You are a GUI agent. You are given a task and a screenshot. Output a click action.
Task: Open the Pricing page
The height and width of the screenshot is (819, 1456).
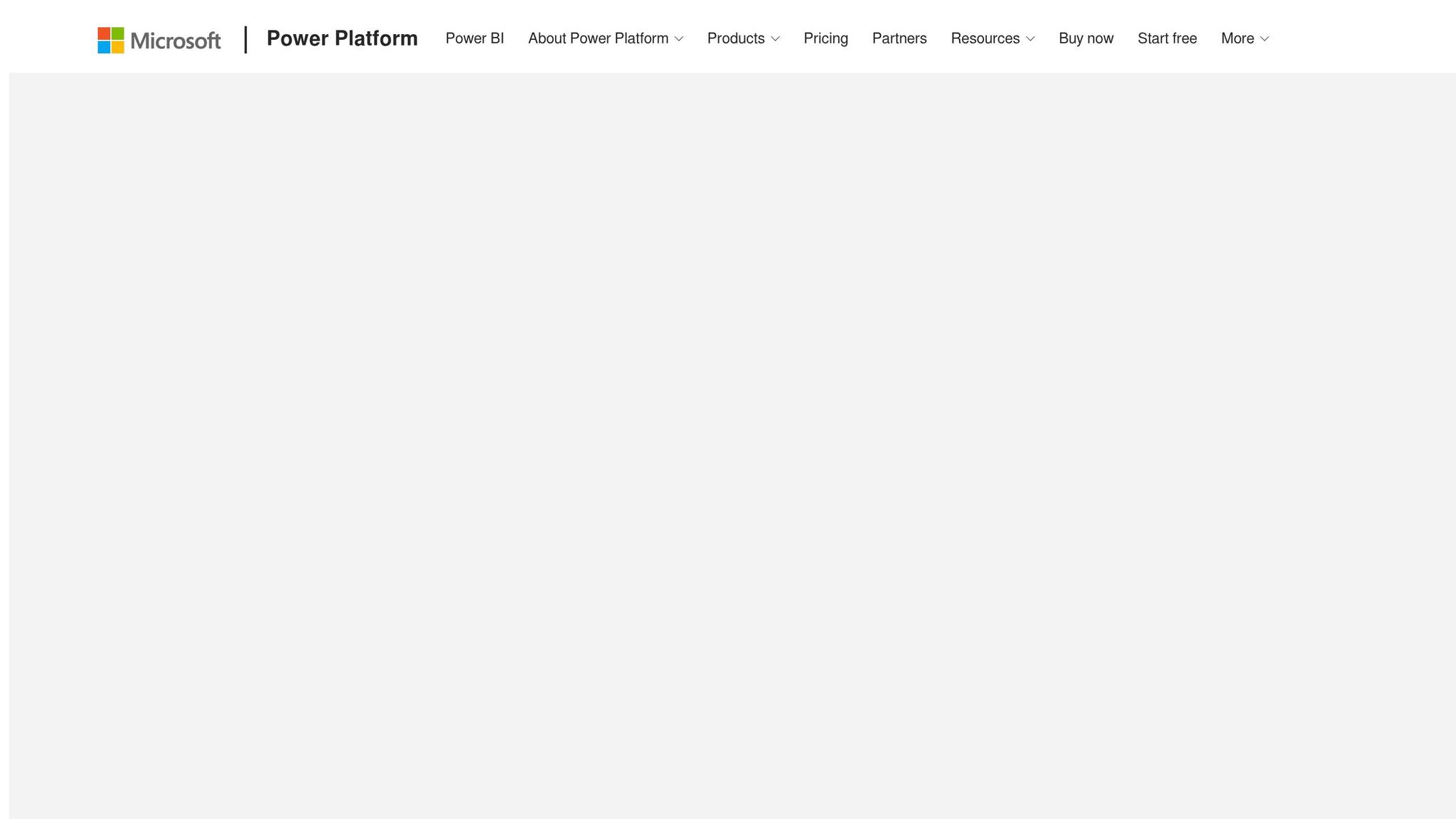pos(826,38)
